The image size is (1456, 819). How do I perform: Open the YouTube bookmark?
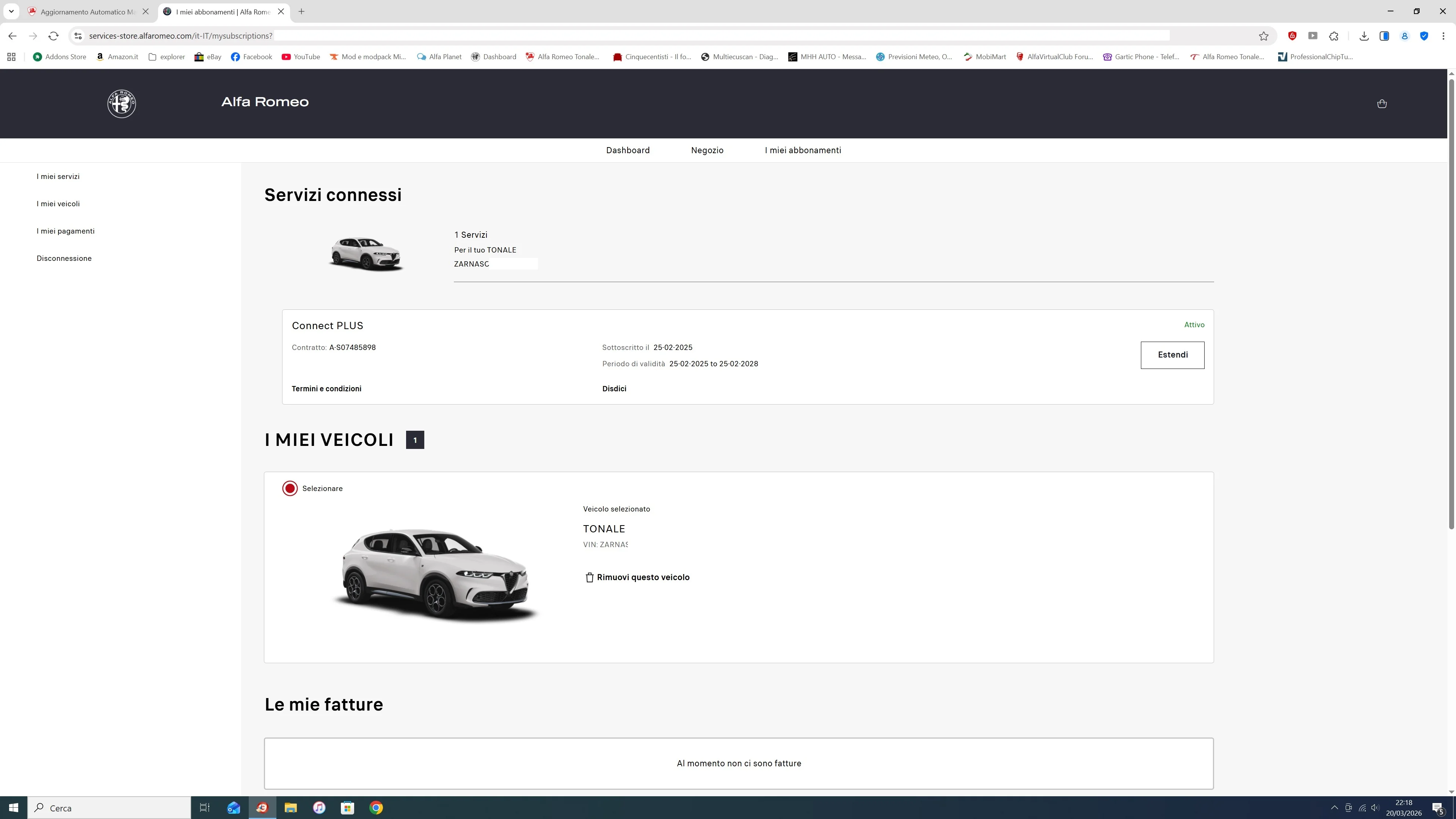click(301, 57)
